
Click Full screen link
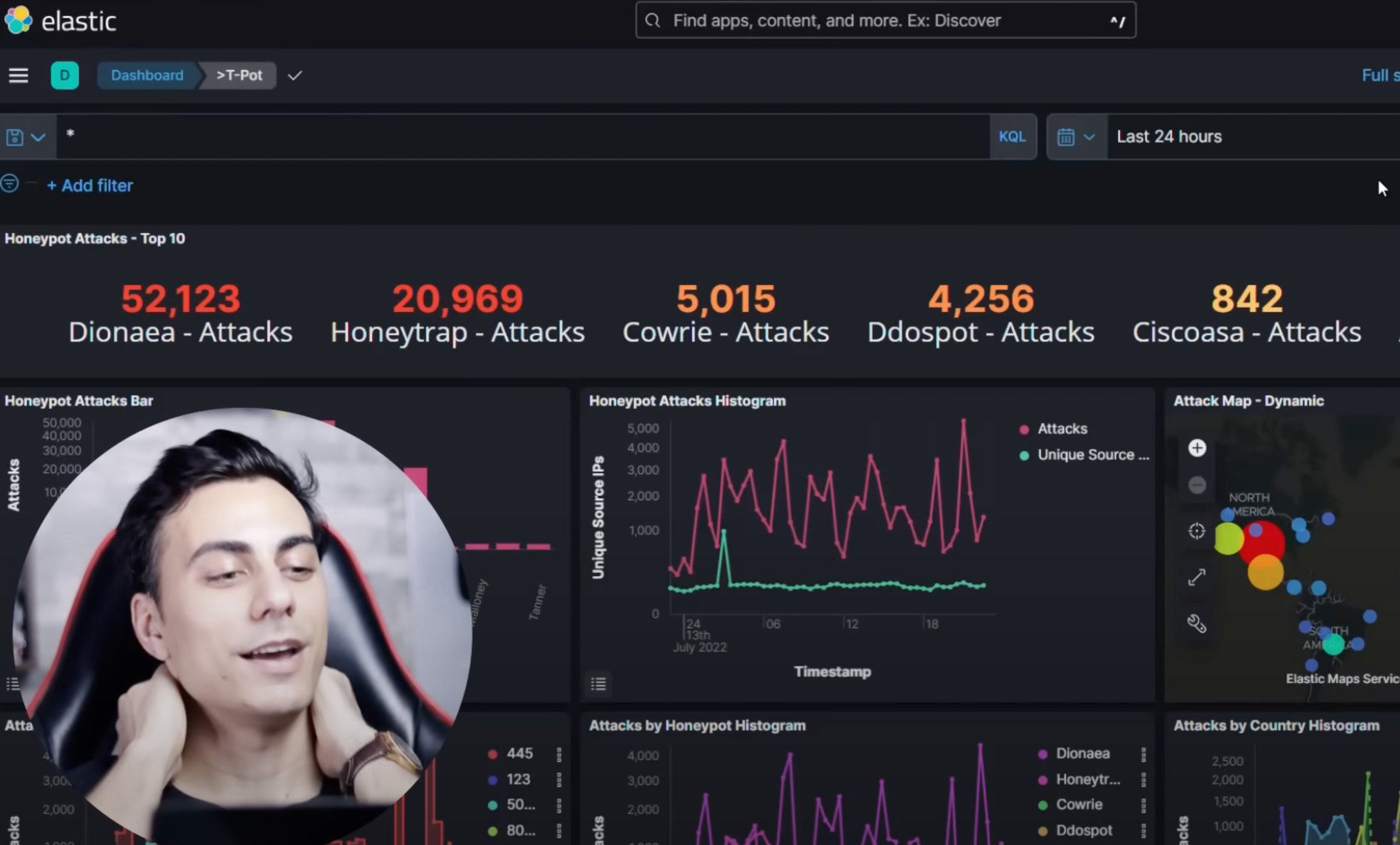[1381, 75]
